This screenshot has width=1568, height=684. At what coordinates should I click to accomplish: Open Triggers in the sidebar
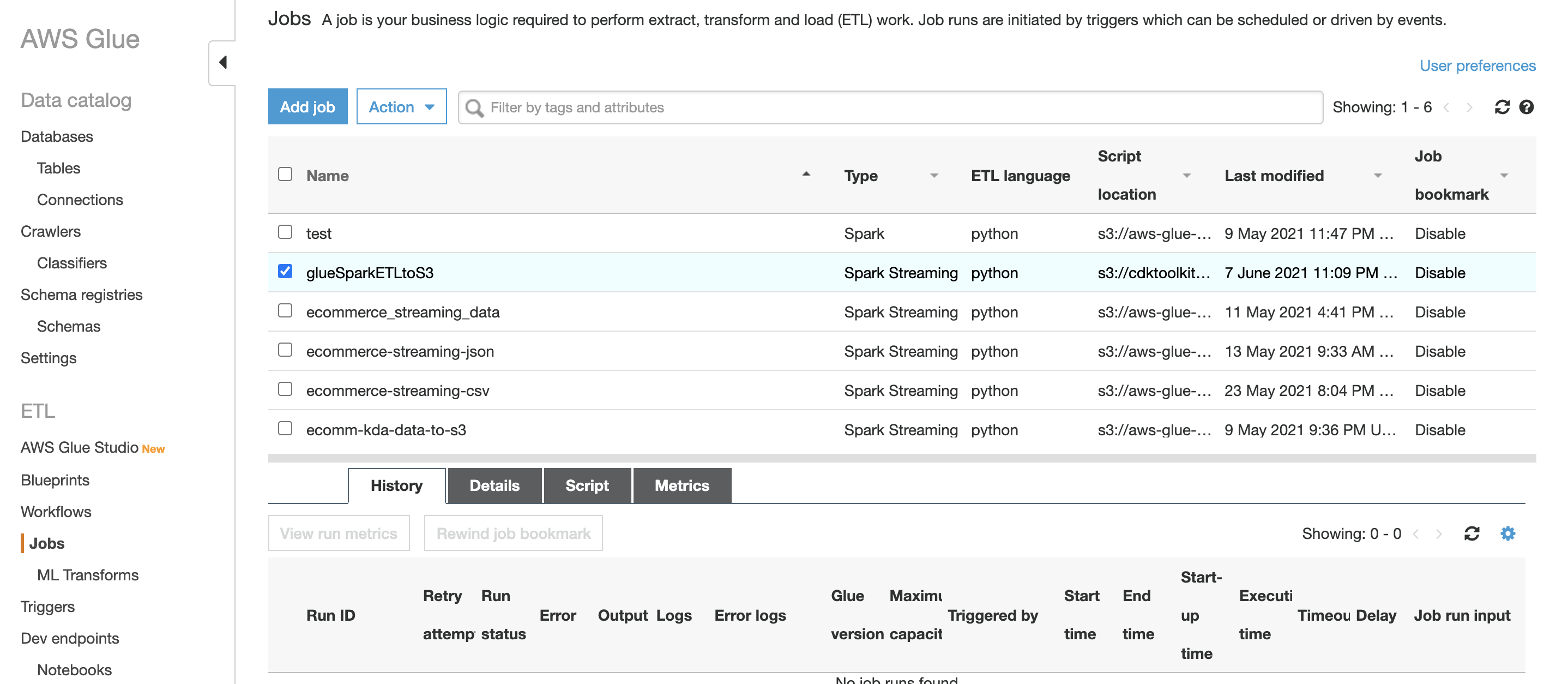tap(47, 607)
